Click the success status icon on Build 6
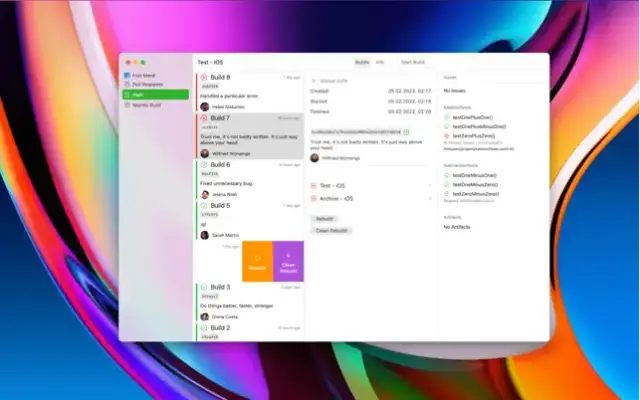The image size is (640, 400). click(x=204, y=164)
